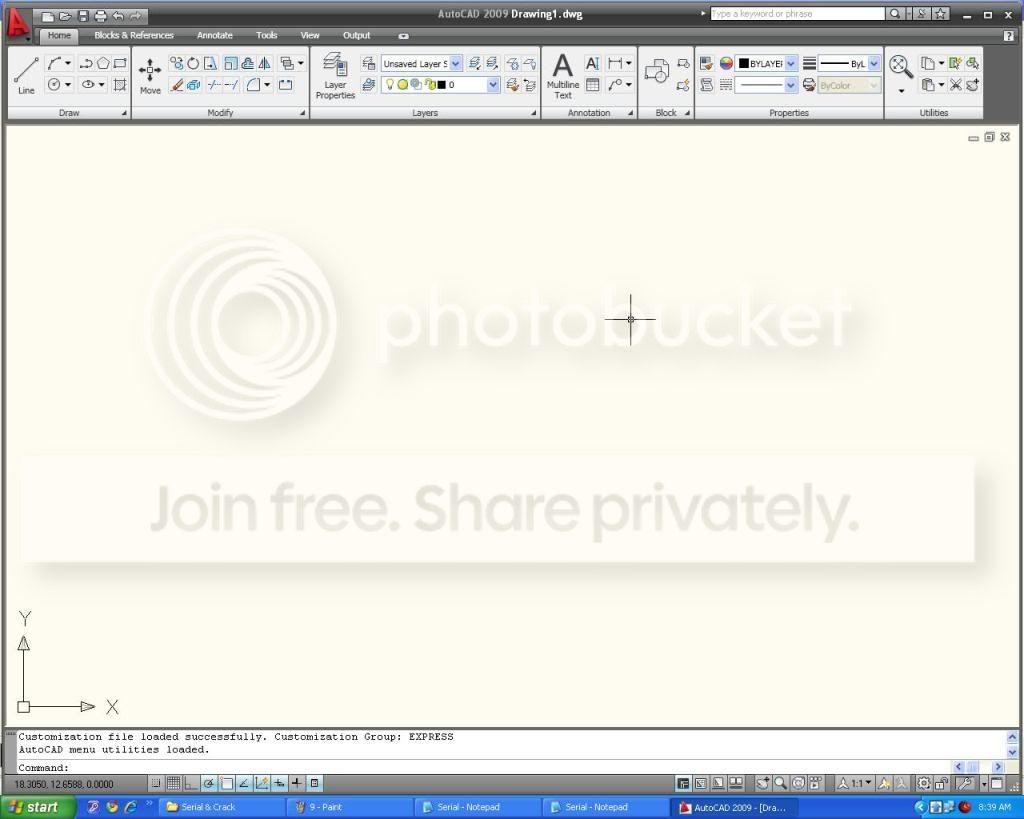The height and width of the screenshot is (819, 1024).
Task: Click the command window scroll-down arrow
Action: coord(1012,752)
